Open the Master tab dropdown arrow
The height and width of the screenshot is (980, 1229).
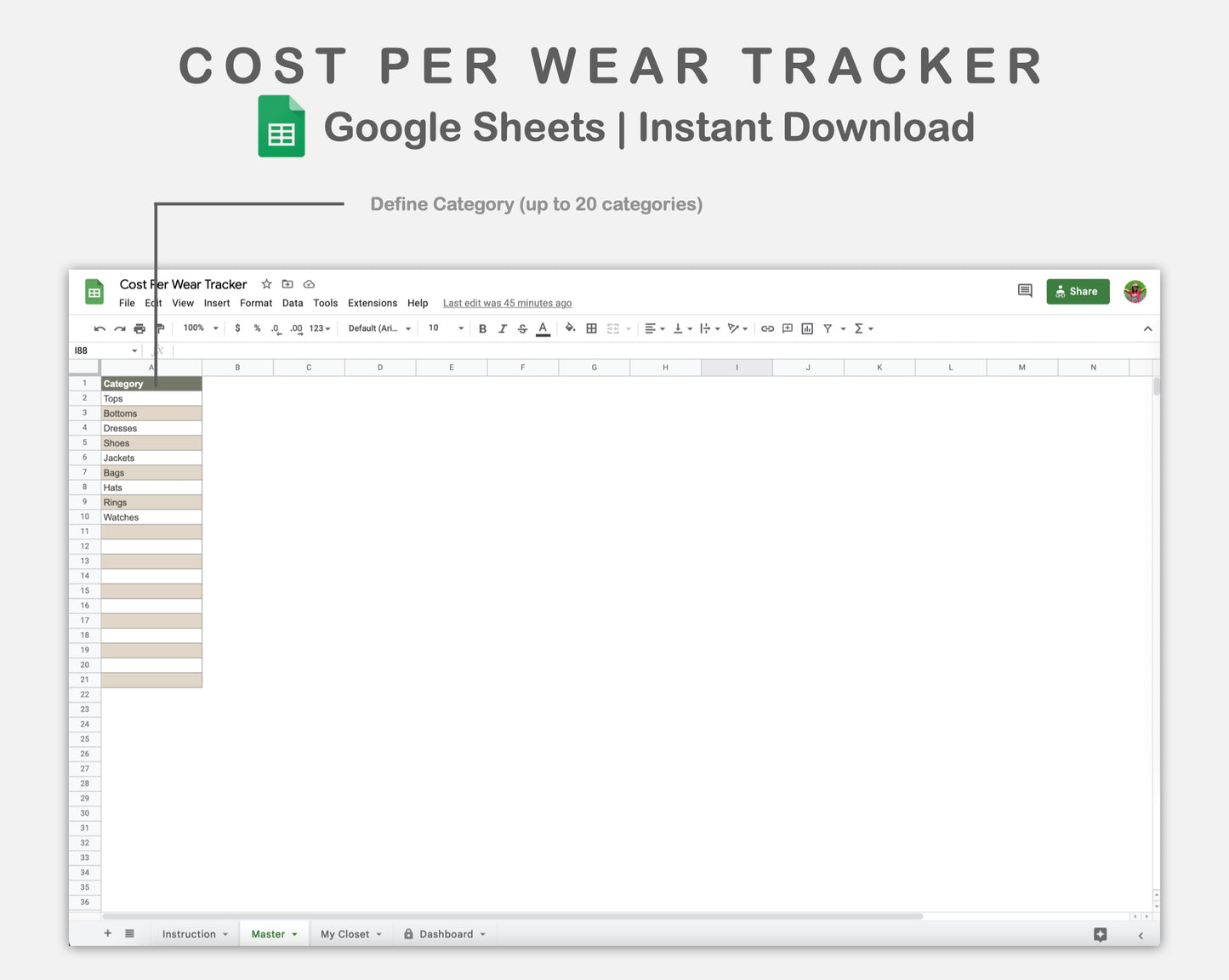pos(293,933)
